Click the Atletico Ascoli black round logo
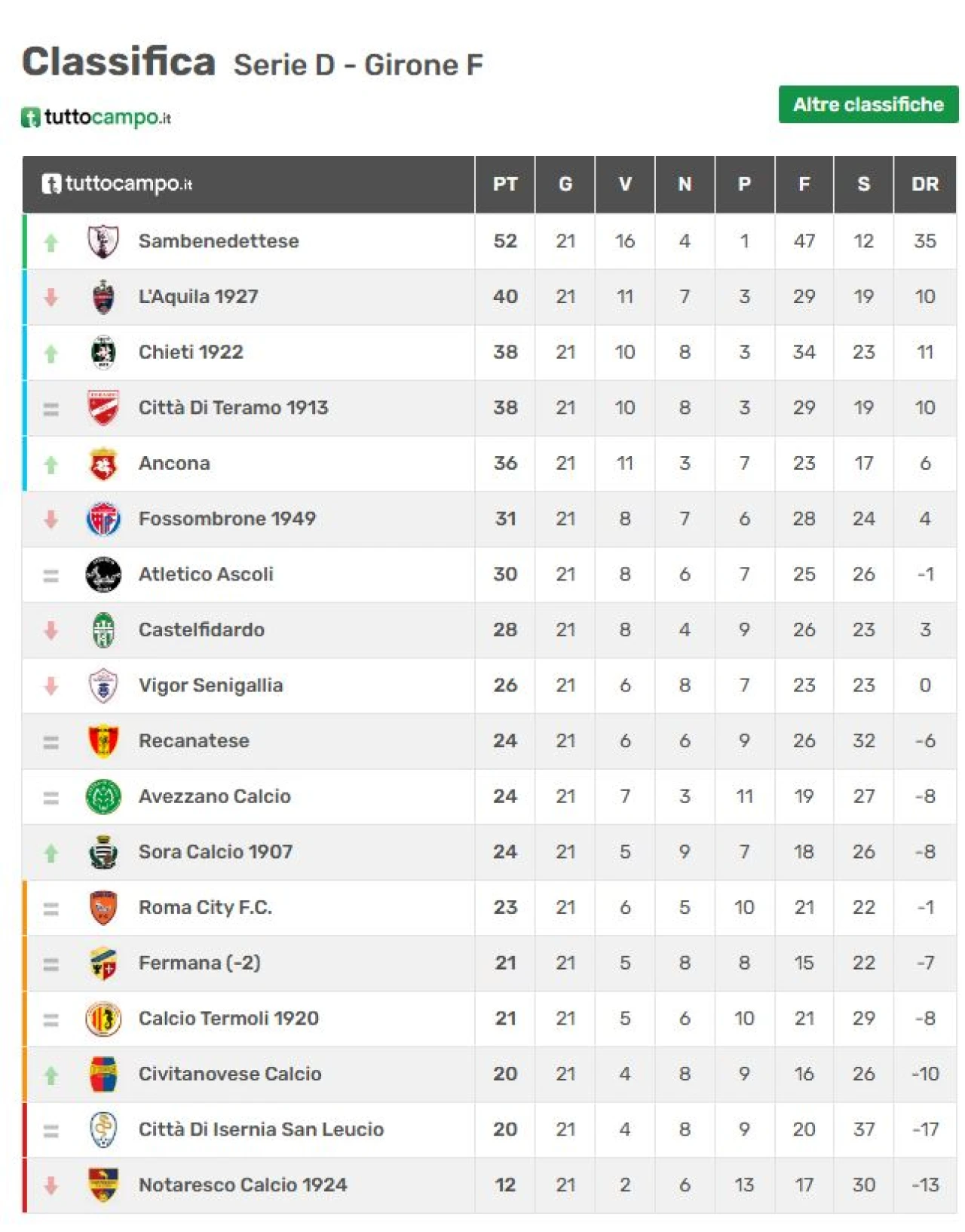The image size is (965, 1232). (x=103, y=575)
